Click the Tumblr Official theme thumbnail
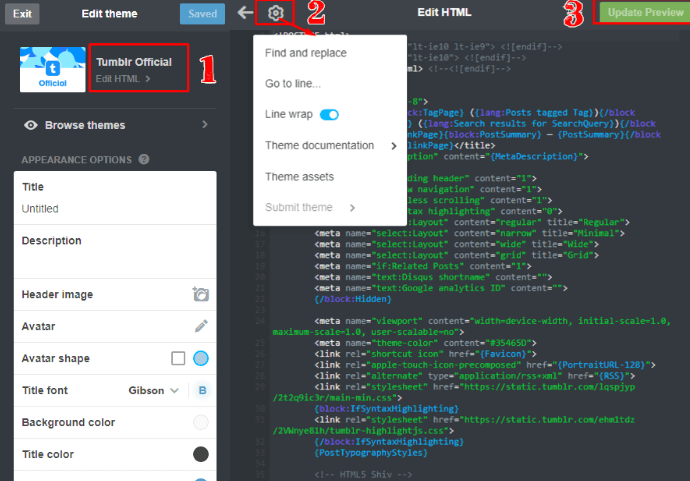This screenshot has height=481, width=690. [x=52, y=69]
